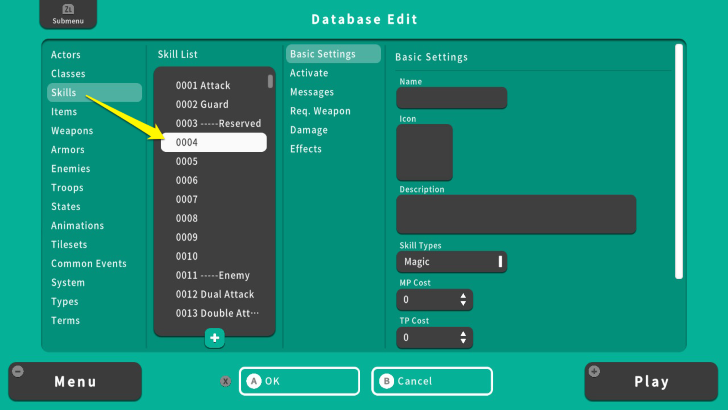
Task: Click the Name input field
Action: 451,98
